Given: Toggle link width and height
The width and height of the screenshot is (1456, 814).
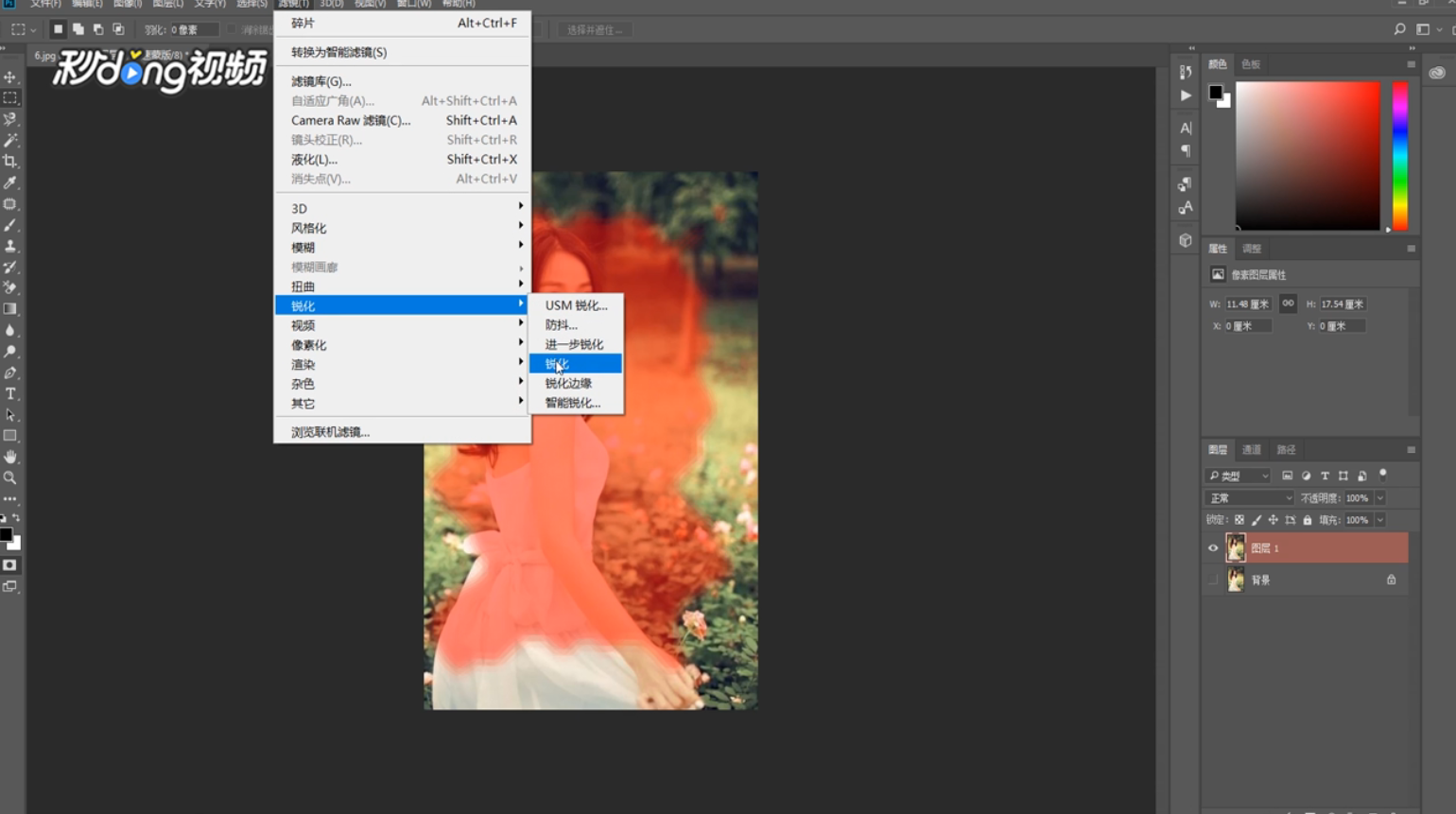Looking at the screenshot, I should click(1288, 303).
